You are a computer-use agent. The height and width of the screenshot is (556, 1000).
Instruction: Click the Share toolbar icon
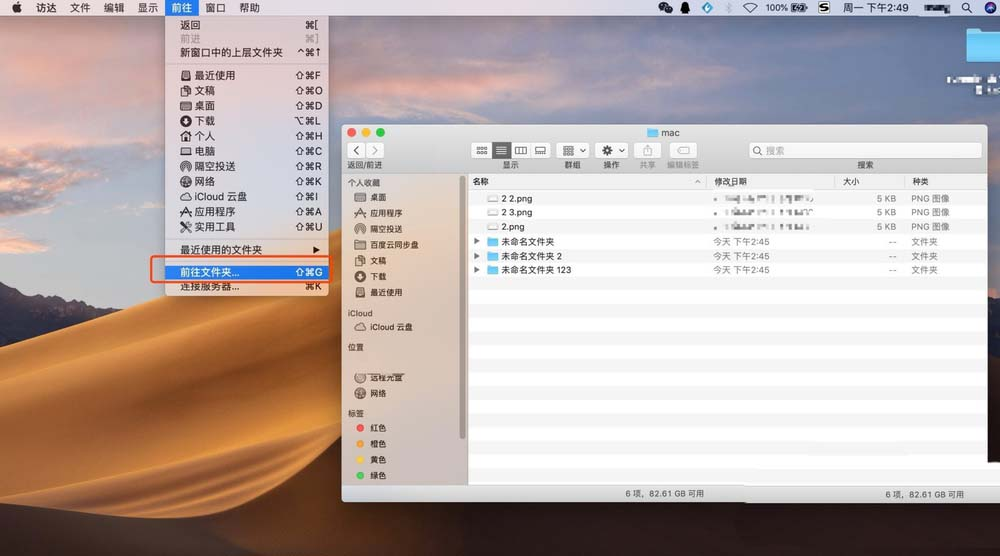647,150
